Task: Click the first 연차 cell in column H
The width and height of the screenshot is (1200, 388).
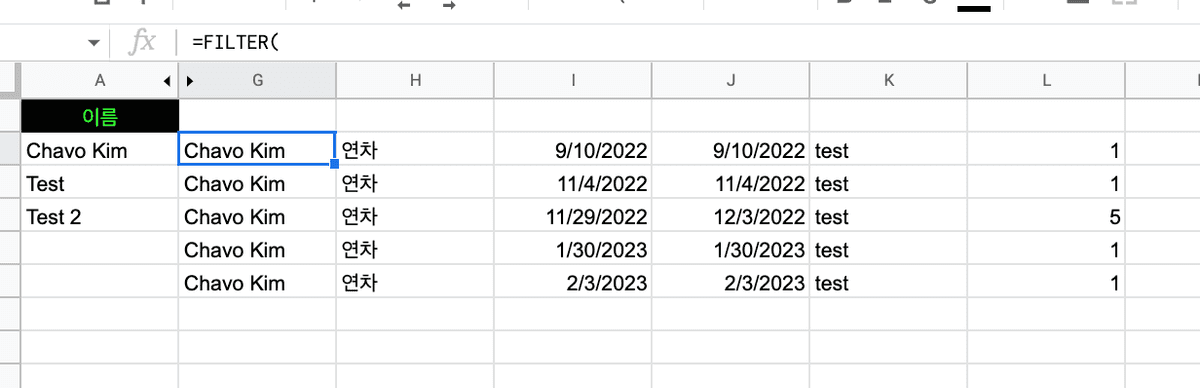Action: tap(415, 150)
